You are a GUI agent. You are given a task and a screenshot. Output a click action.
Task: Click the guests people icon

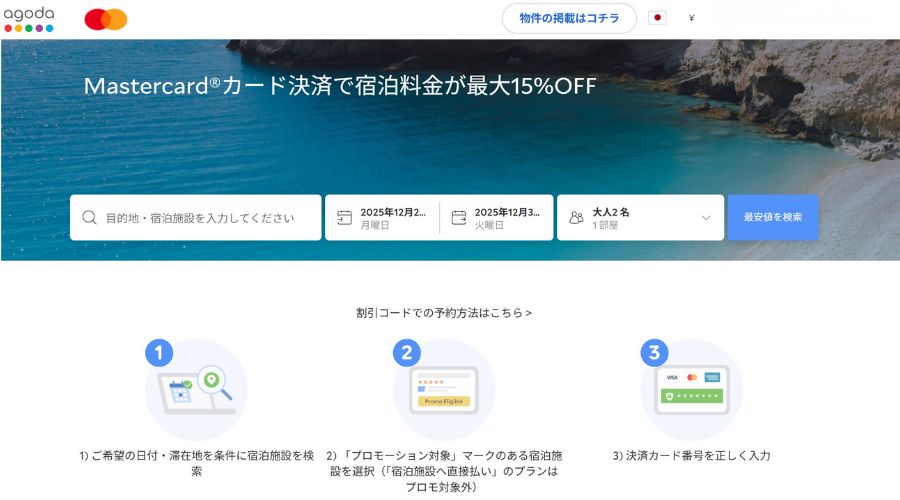coord(576,218)
